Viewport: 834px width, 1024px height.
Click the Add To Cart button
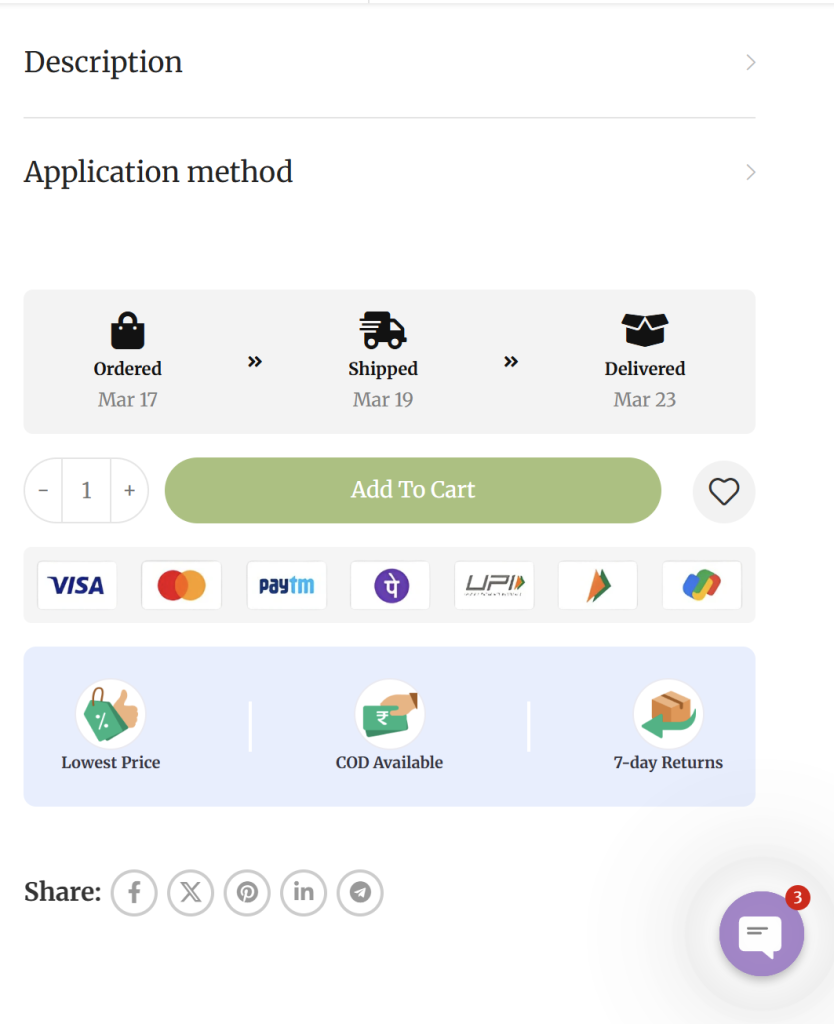point(413,490)
